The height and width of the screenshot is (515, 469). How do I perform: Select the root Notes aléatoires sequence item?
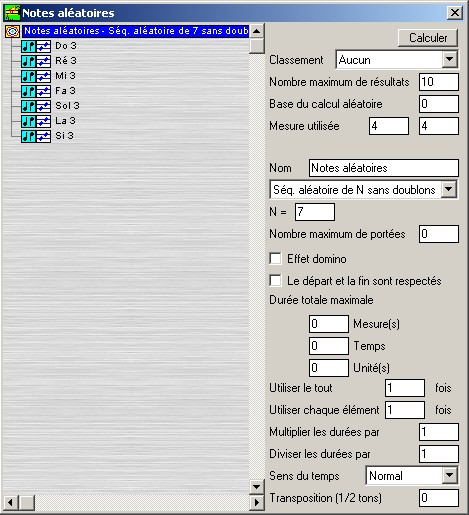tap(136, 31)
